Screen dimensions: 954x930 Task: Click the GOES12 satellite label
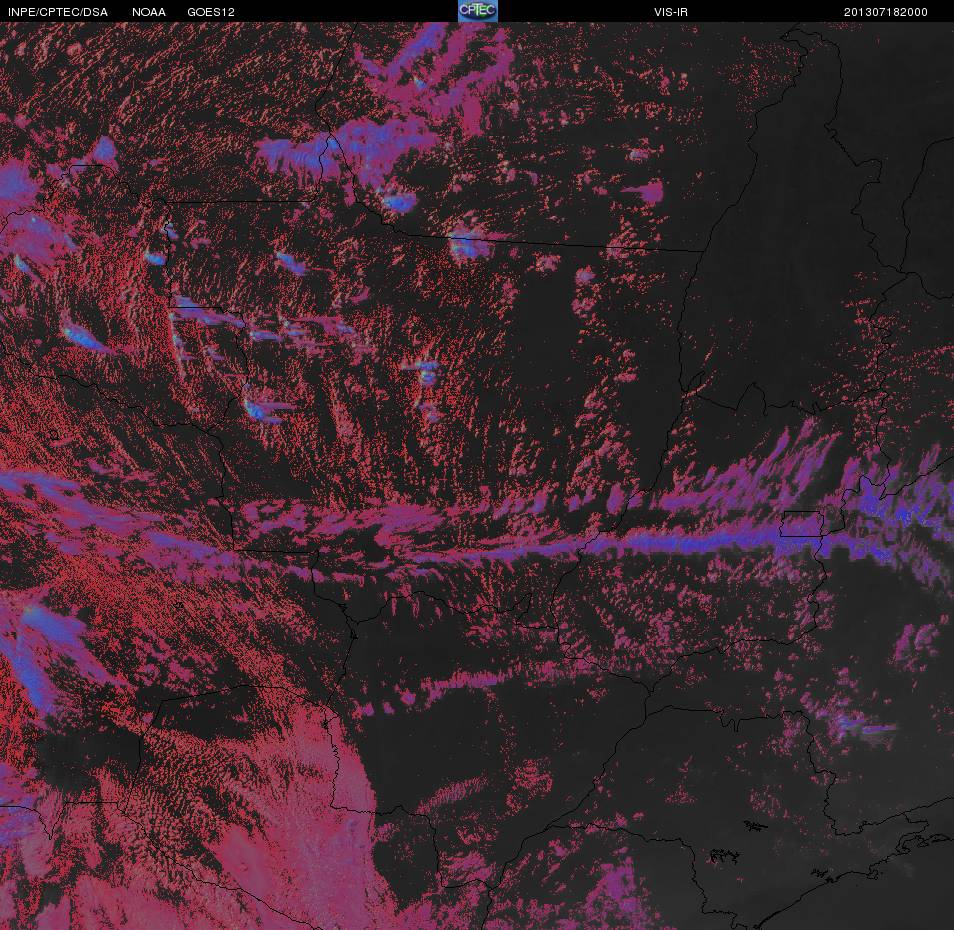click(211, 12)
